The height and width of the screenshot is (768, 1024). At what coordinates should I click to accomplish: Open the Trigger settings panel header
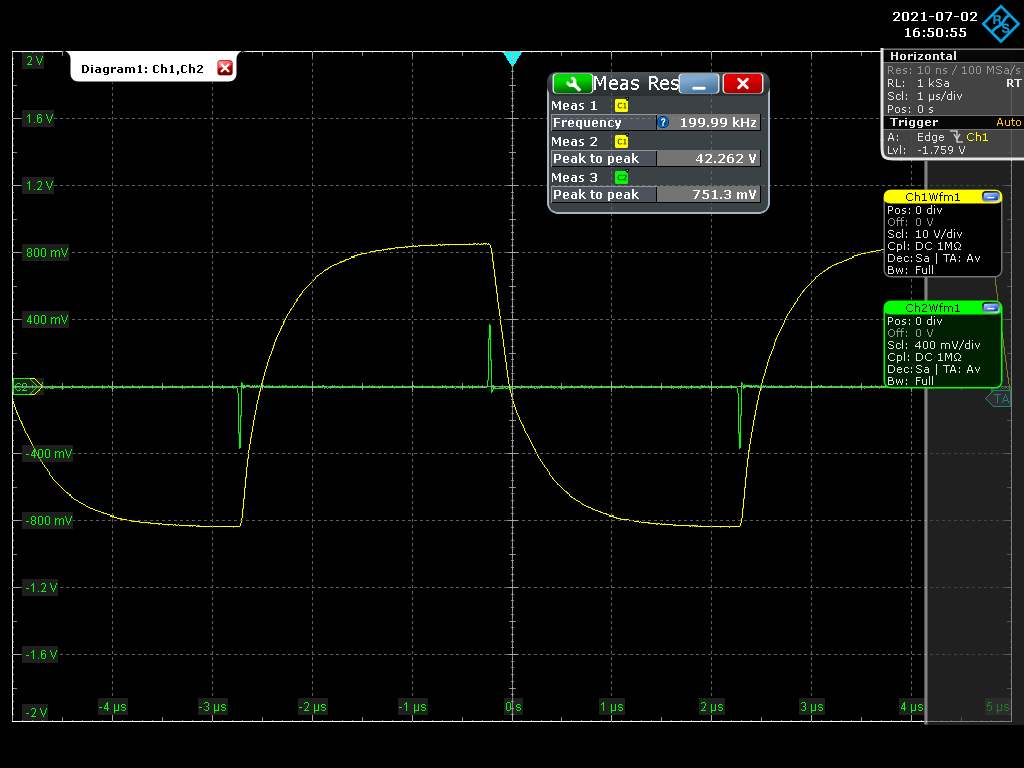point(914,122)
